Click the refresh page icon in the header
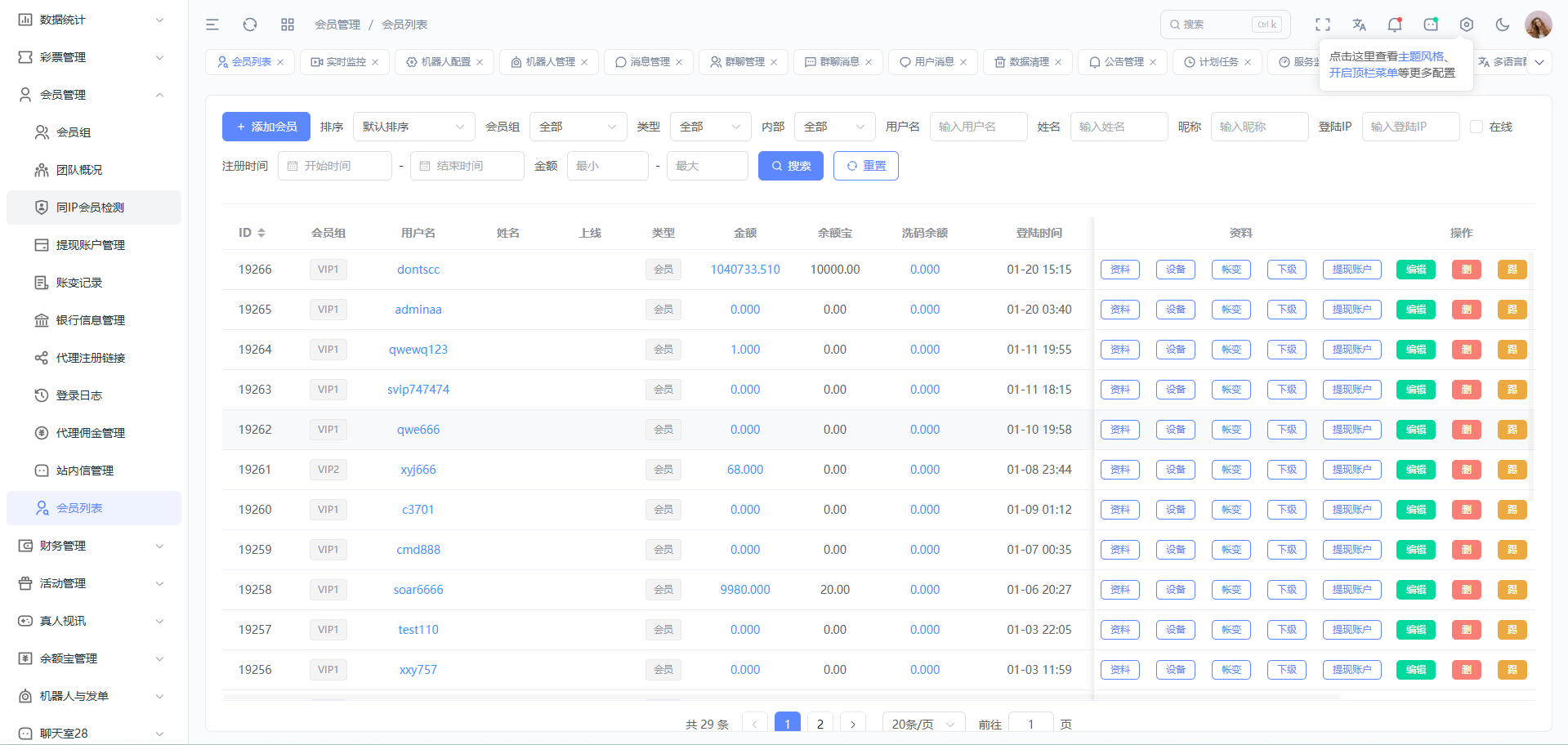1568x745 pixels. pyautogui.click(x=250, y=25)
